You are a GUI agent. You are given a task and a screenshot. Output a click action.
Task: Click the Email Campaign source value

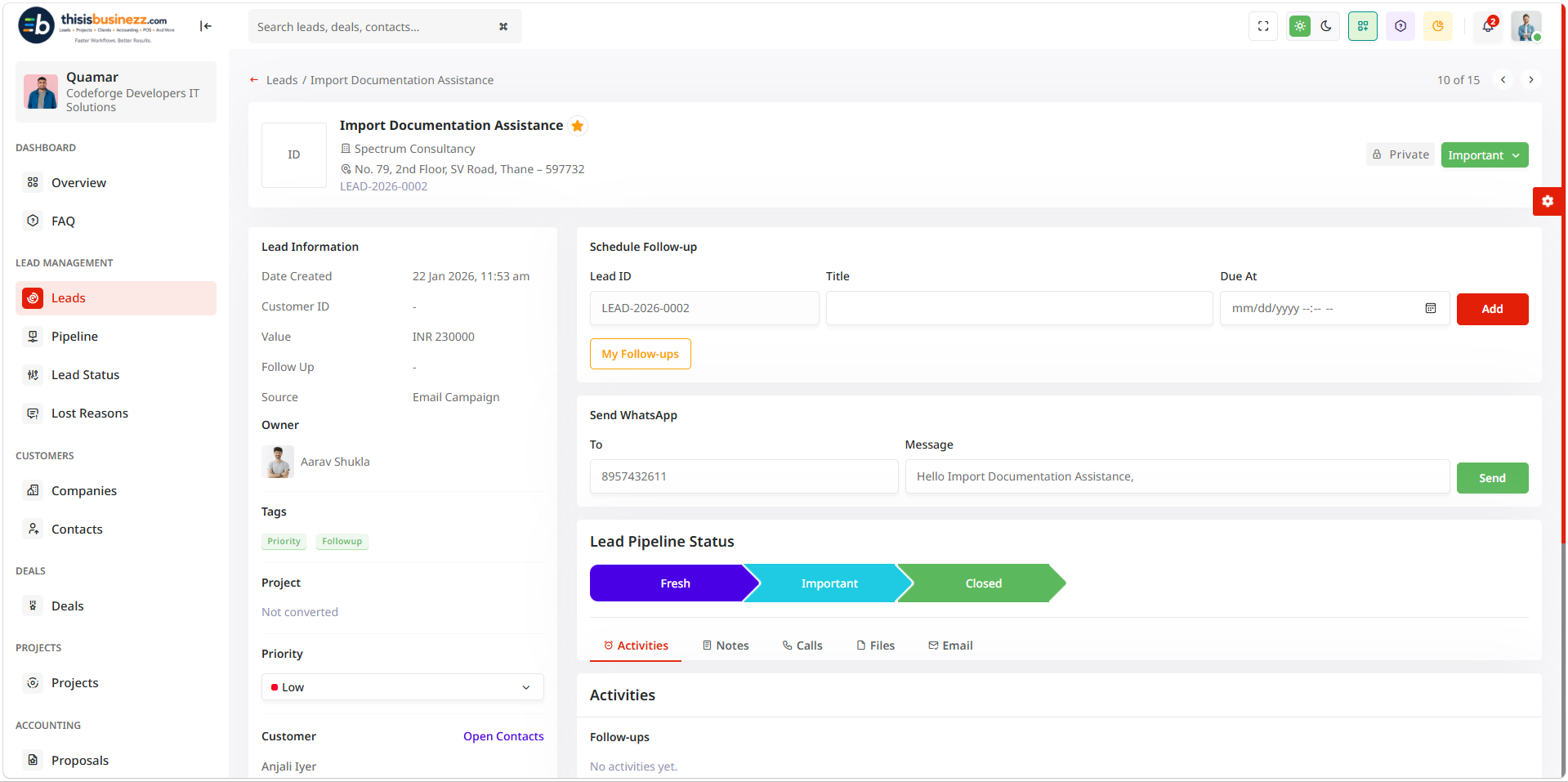point(456,397)
